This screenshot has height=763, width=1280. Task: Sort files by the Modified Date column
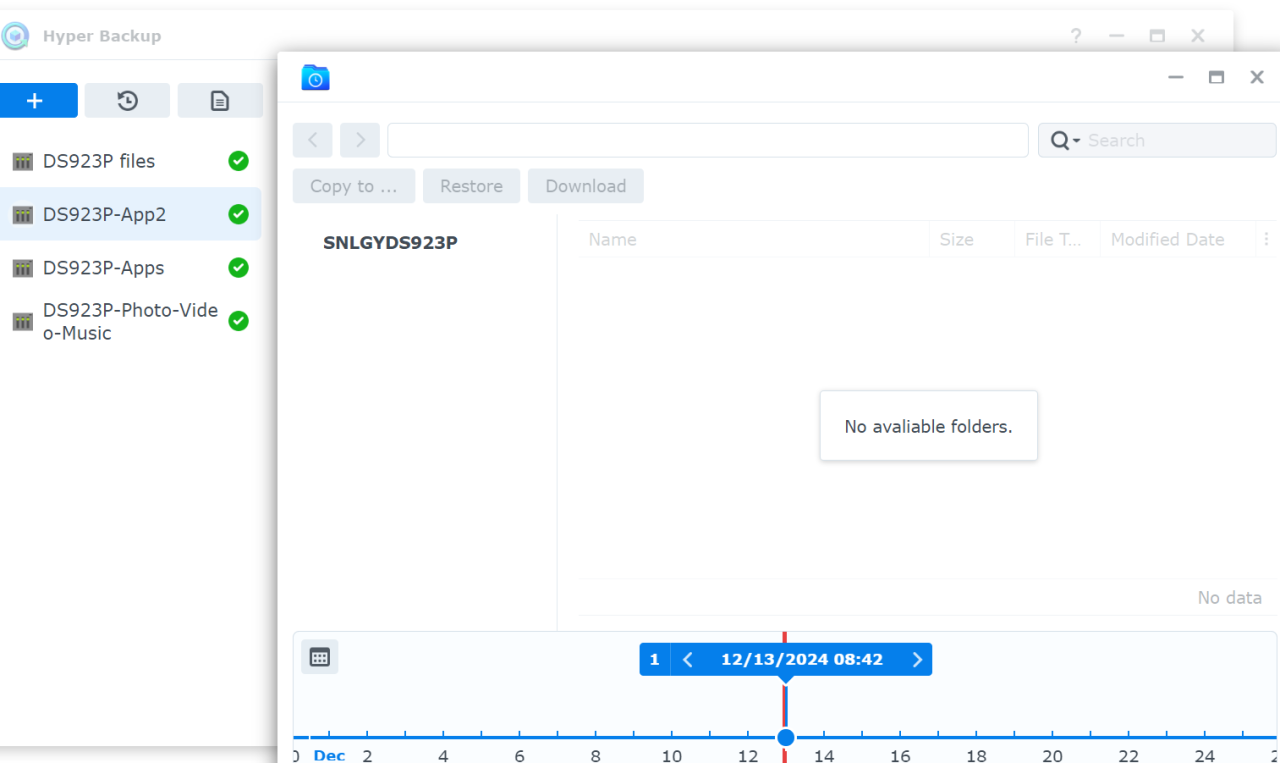[1167, 239]
